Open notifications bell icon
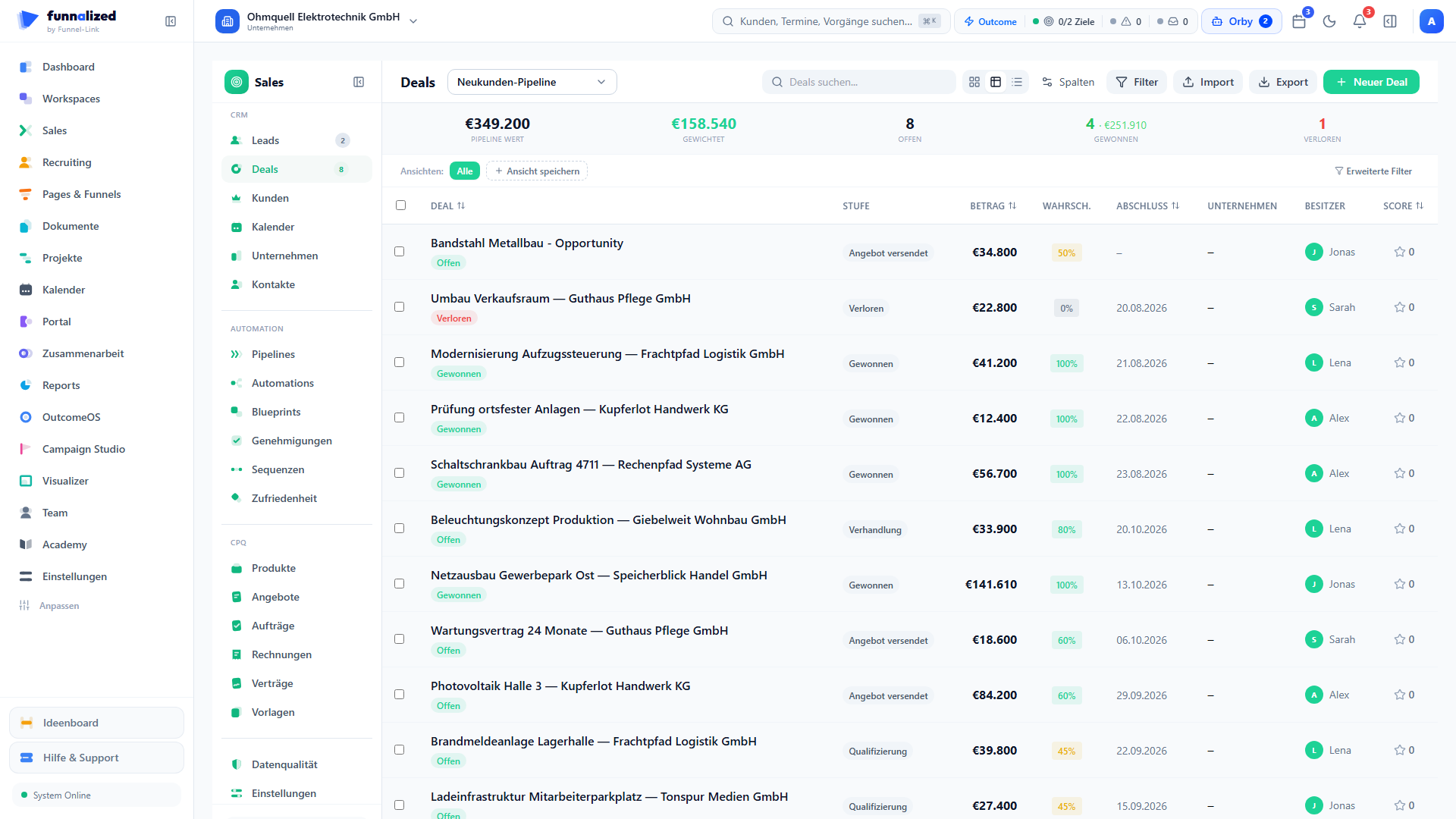 pyautogui.click(x=1360, y=21)
